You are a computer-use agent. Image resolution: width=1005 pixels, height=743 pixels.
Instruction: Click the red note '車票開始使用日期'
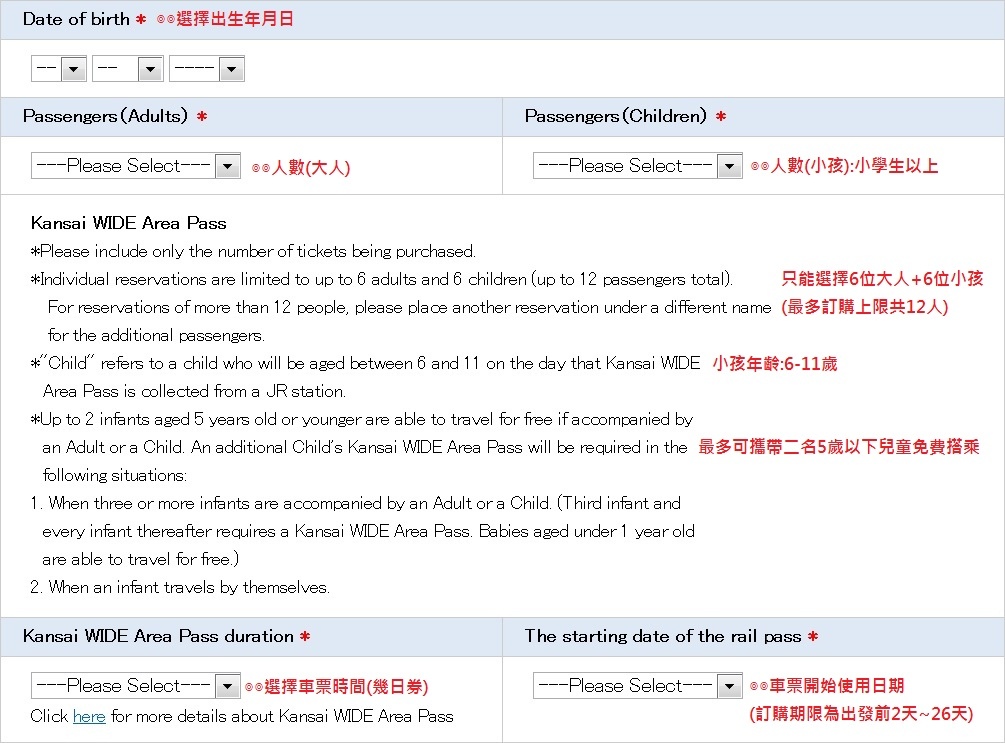coord(836,686)
